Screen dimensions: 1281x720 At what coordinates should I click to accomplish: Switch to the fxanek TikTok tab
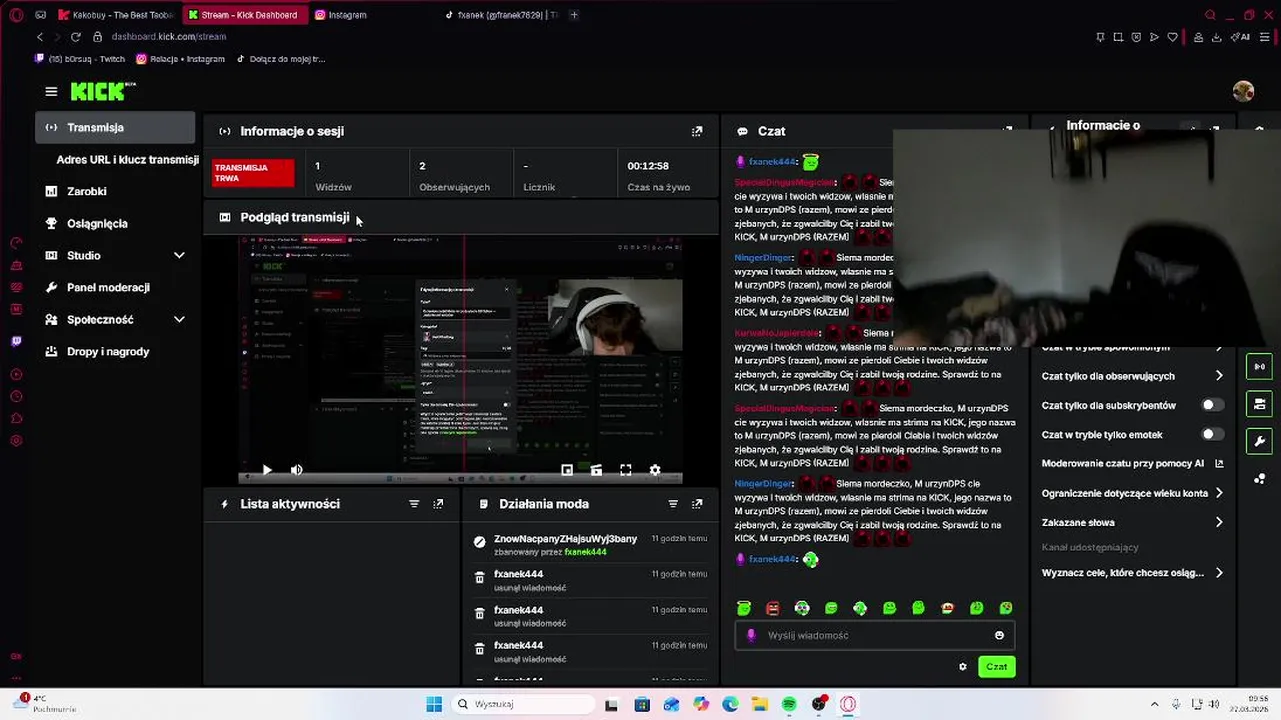click(503, 15)
